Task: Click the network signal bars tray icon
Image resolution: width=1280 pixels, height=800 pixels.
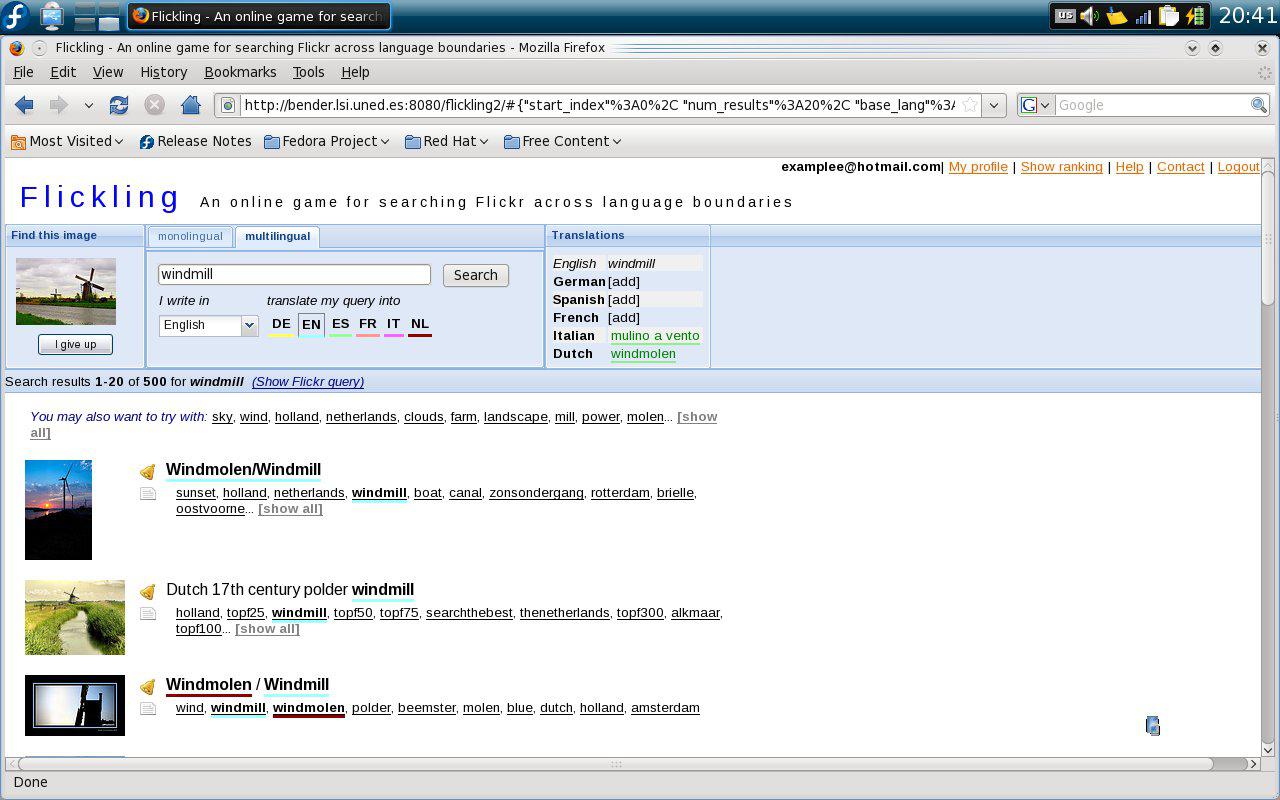Action: 1143,16
